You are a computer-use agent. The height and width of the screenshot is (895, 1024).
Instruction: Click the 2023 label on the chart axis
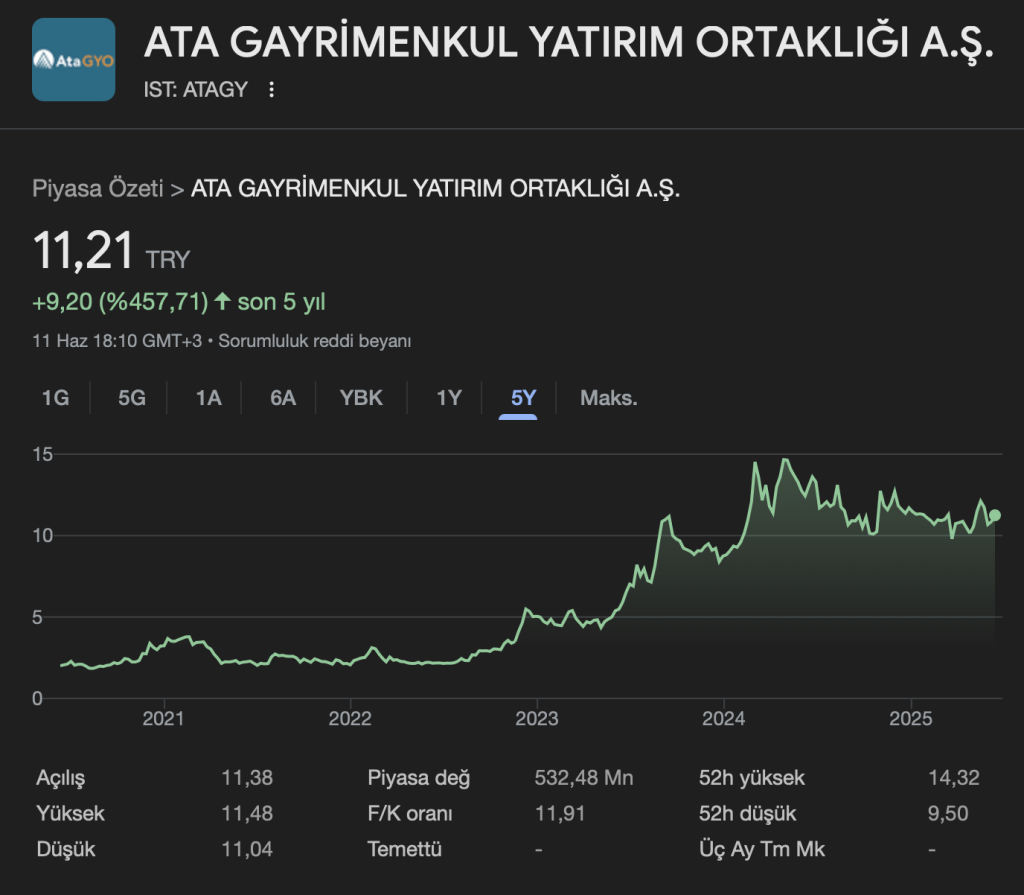click(536, 718)
